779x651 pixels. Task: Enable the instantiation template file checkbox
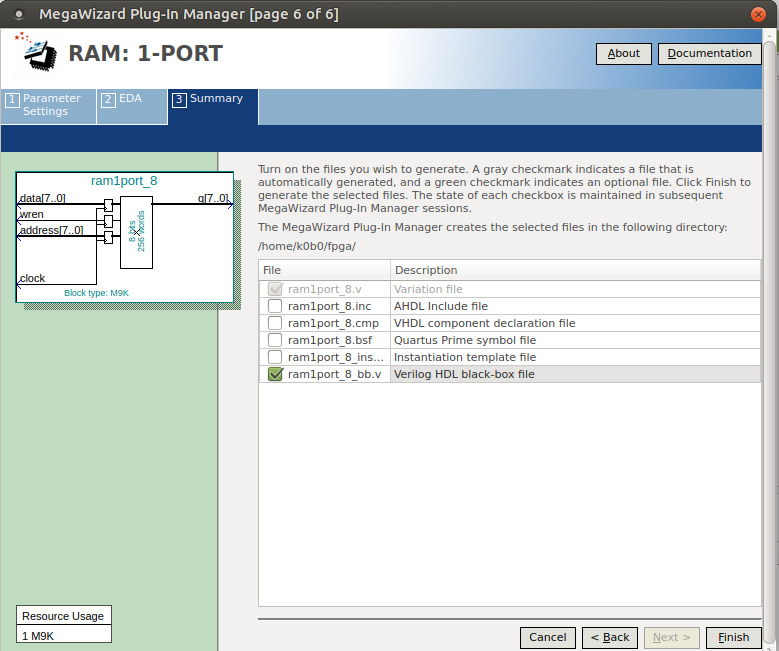click(x=275, y=357)
